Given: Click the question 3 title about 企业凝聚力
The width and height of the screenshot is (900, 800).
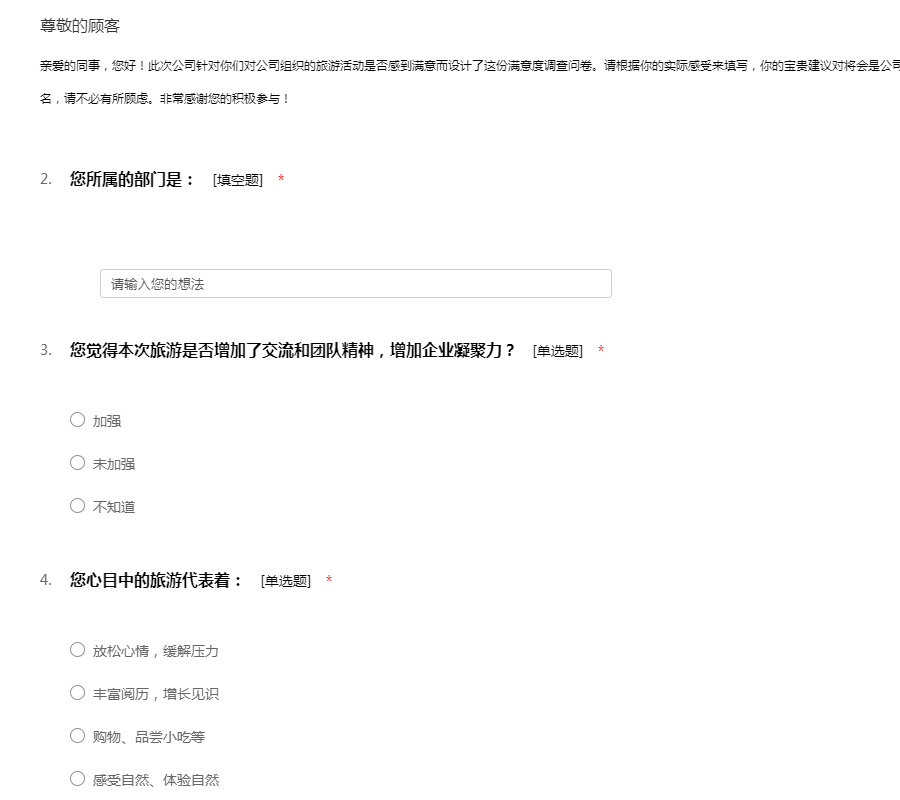Looking at the screenshot, I should [x=292, y=350].
